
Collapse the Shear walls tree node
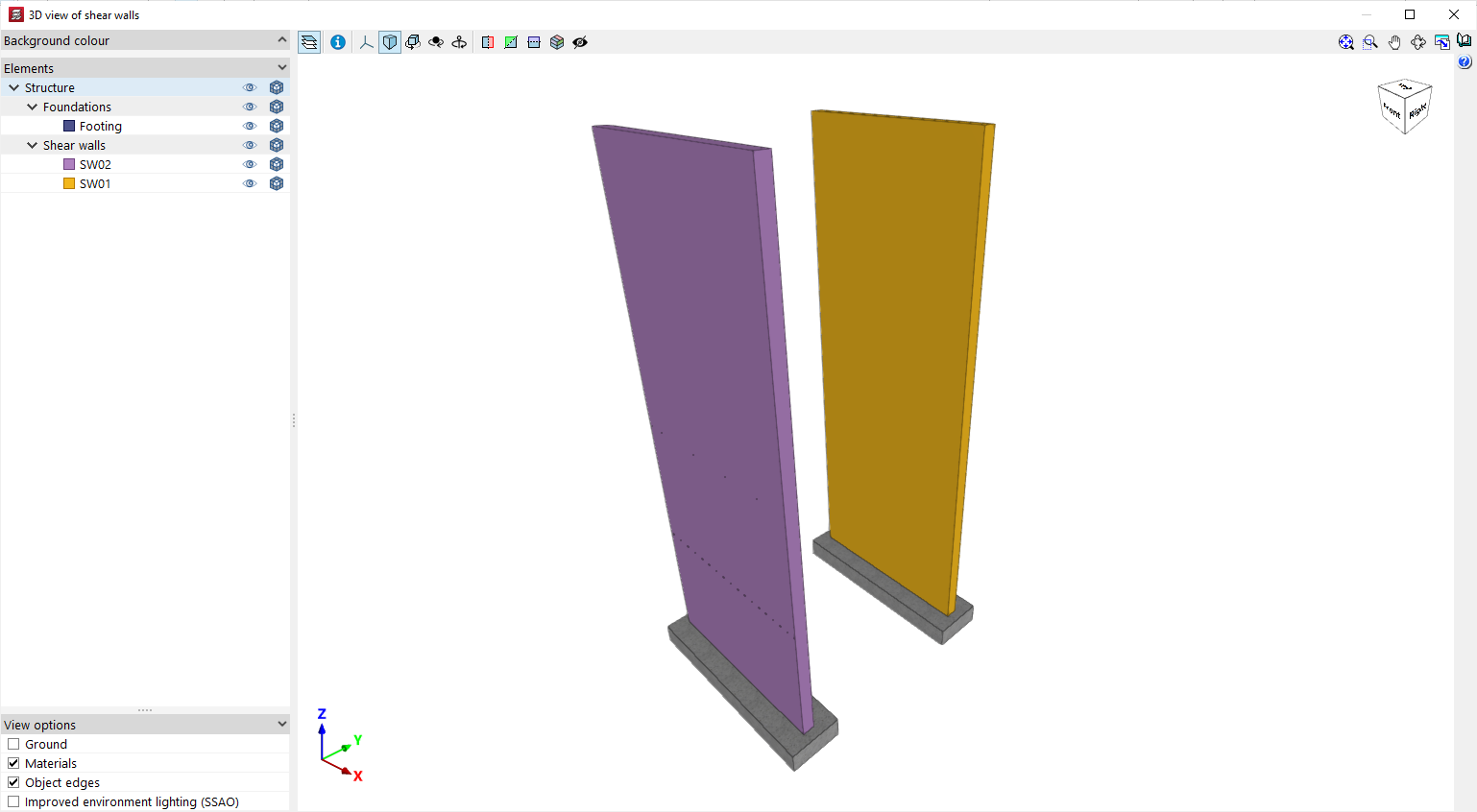pos(32,145)
